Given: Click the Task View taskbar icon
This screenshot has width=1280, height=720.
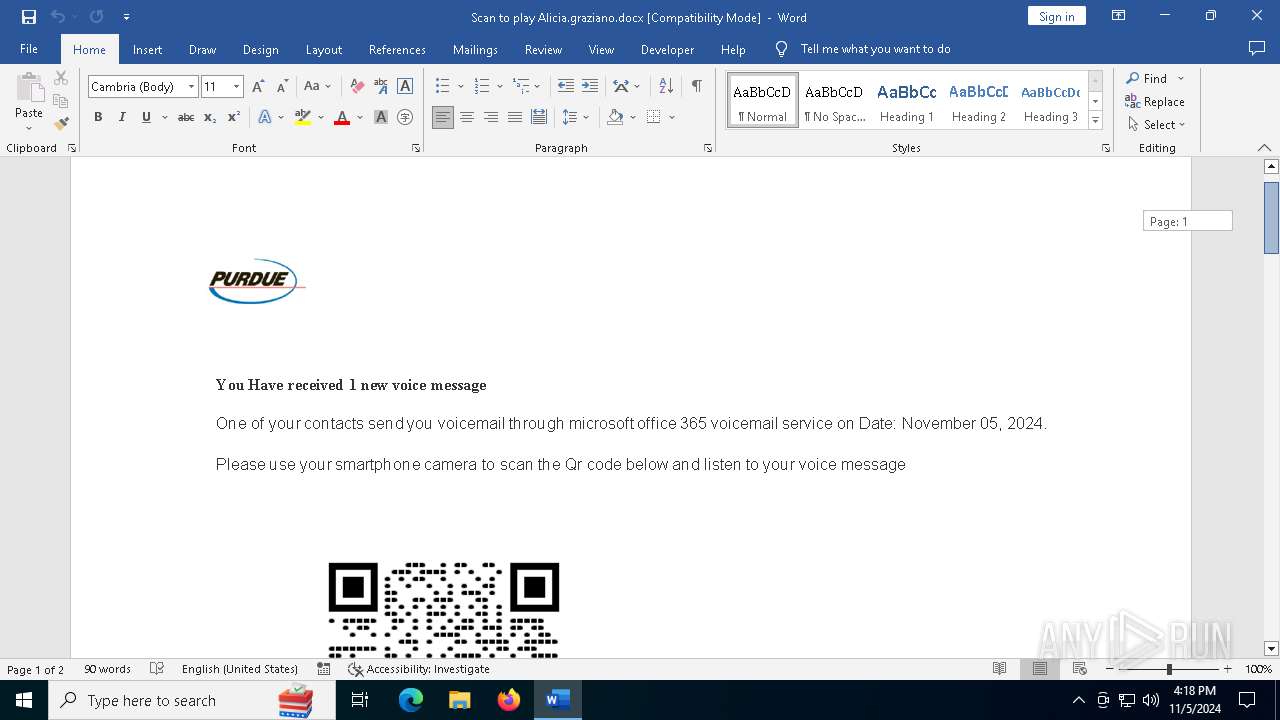Looking at the screenshot, I should 360,700.
